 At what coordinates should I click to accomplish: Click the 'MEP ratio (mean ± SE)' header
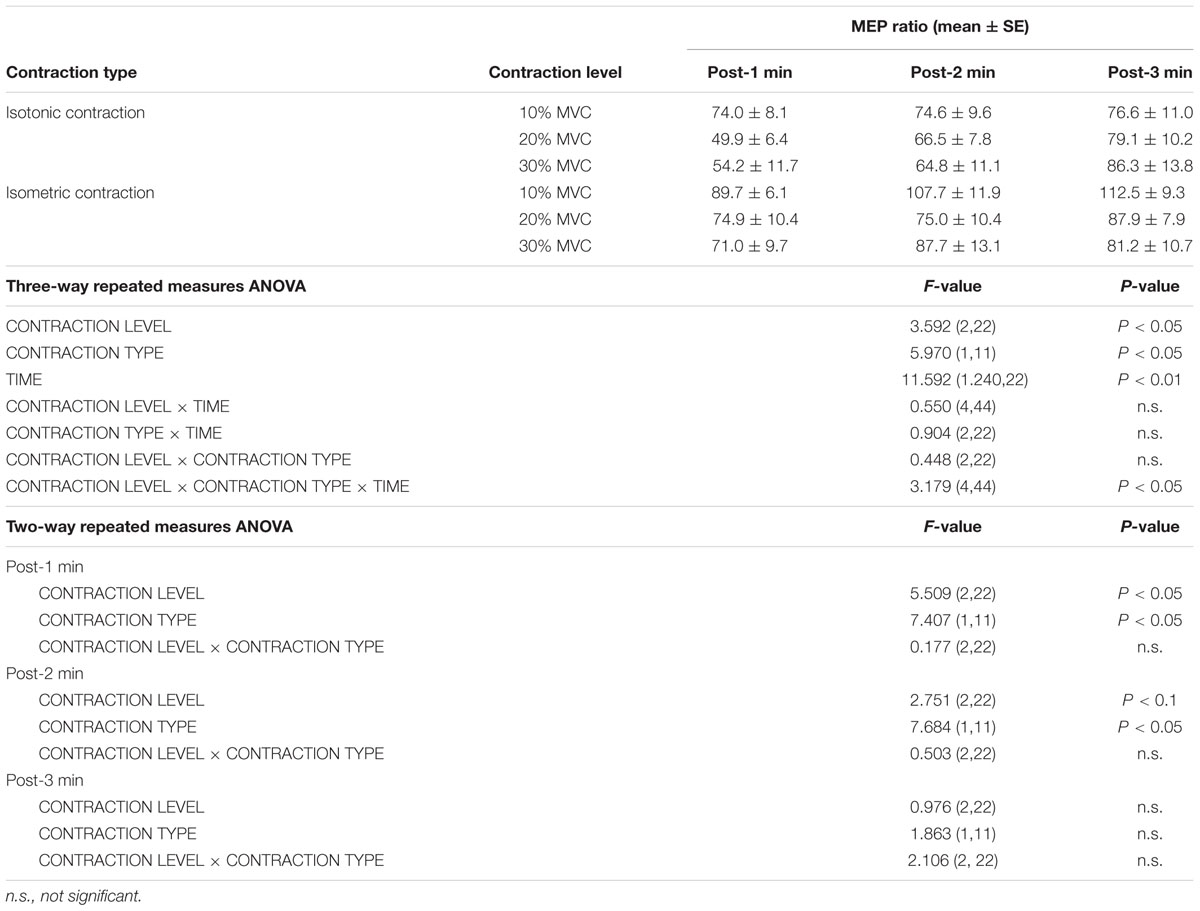pyautogui.click(x=945, y=27)
